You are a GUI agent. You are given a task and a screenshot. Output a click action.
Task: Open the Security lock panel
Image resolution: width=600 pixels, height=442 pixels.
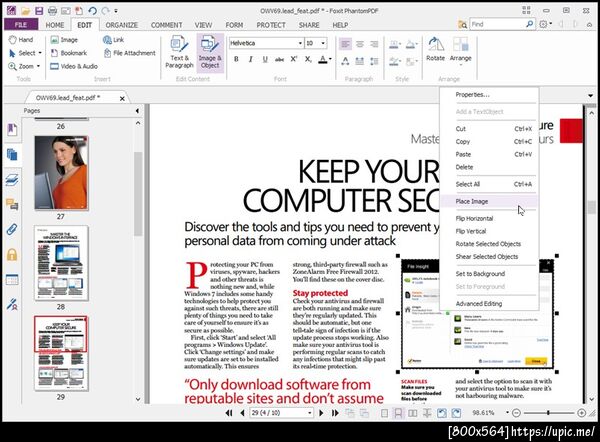tap(12, 254)
